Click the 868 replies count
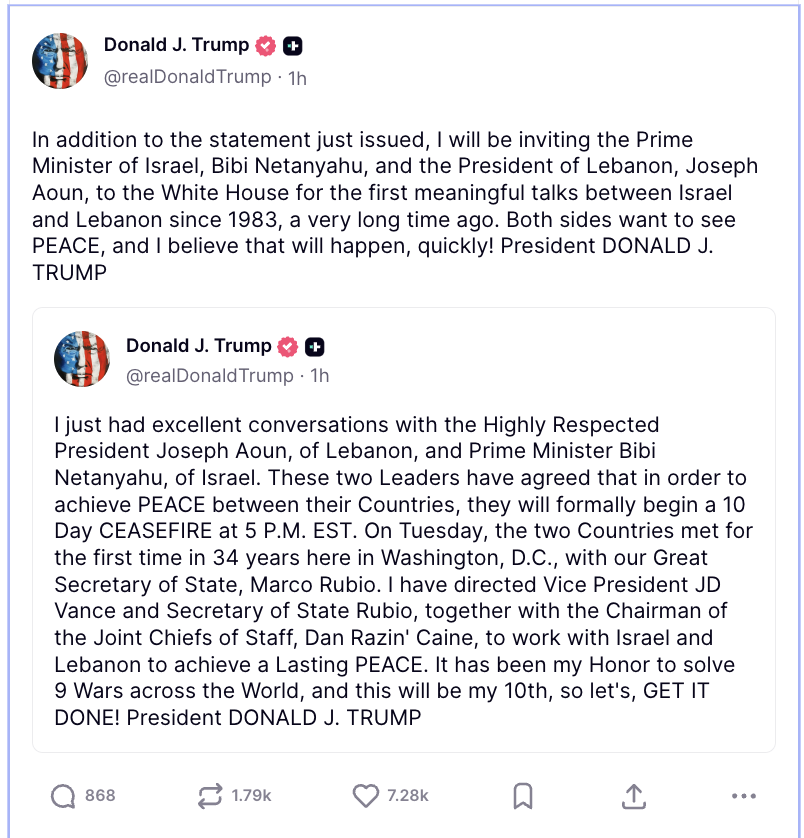The image size is (804, 838). click(x=100, y=796)
